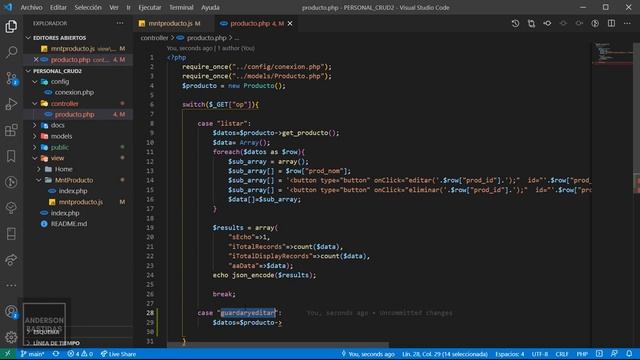This screenshot has width=640, height=360.
Task: Click the producto.php breadcrumb segment
Action: click(x=206, y=38)
